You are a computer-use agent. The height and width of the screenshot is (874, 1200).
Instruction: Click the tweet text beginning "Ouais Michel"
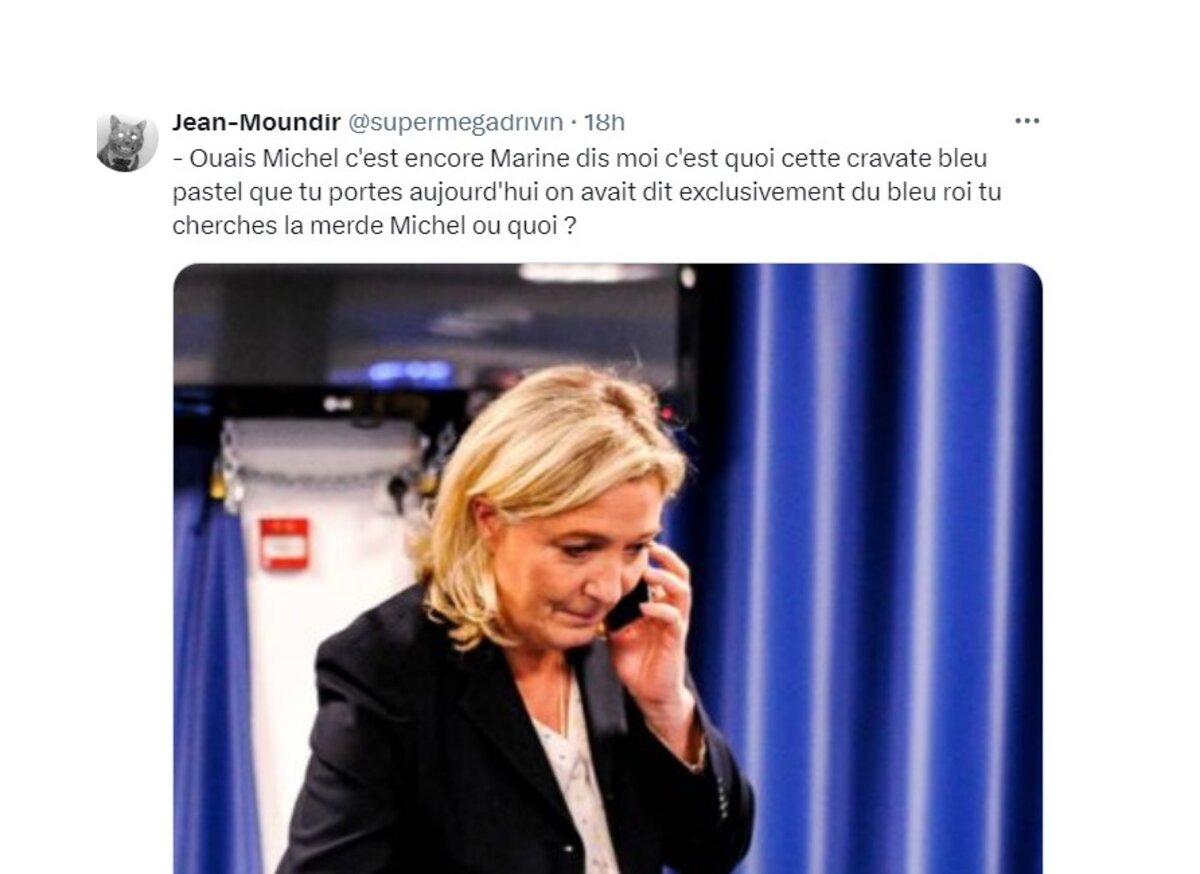pyautogui.click(x=587, y=192)
